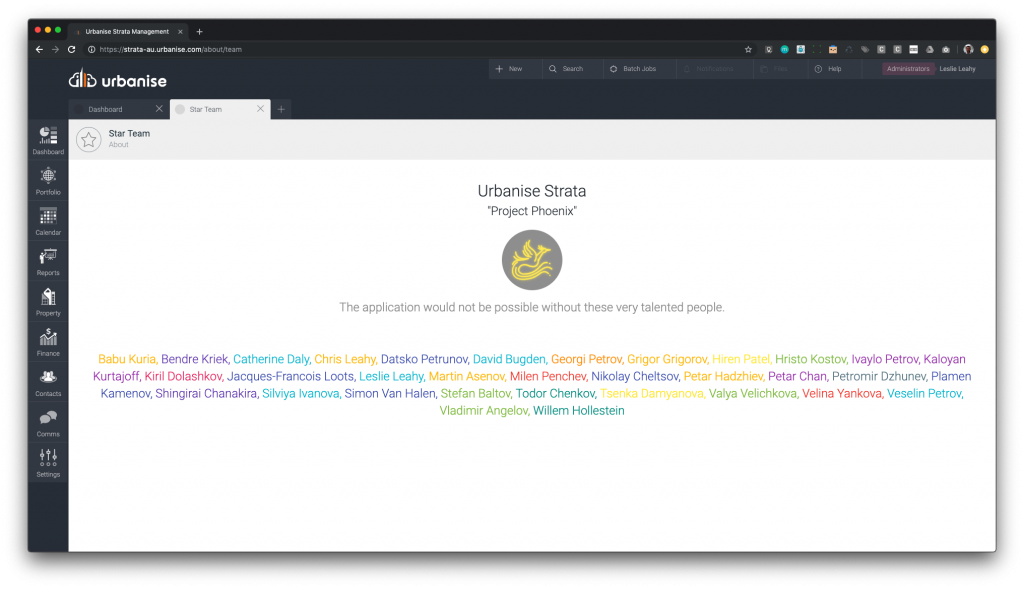Go to the Calendar section
Viewport: 1024px width, 589px height.
(48, 220)
